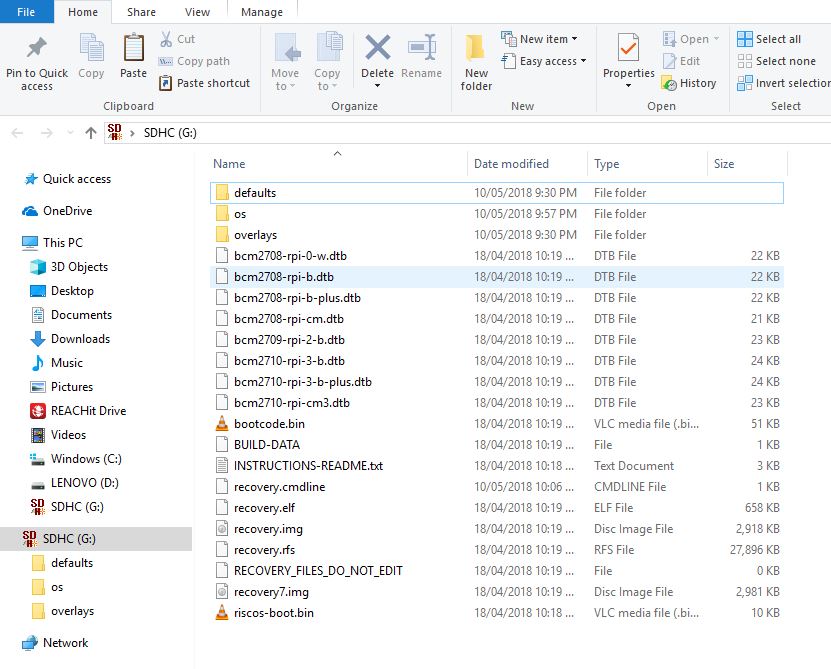The width and height of the screenshot is (831, 669).
Task: Switch to the Share tab
Action: coord(141,12)
